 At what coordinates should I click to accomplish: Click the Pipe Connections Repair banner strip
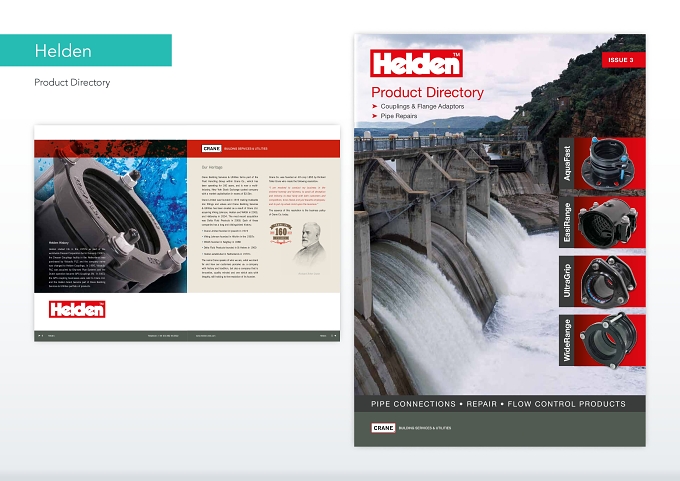click(500, 404)
